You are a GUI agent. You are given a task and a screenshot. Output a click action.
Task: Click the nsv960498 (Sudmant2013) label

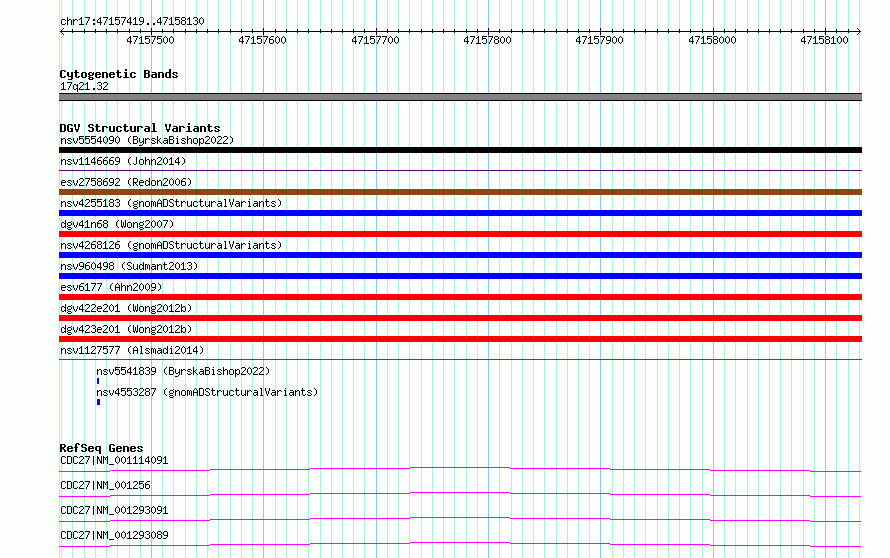tap(129, 266)
